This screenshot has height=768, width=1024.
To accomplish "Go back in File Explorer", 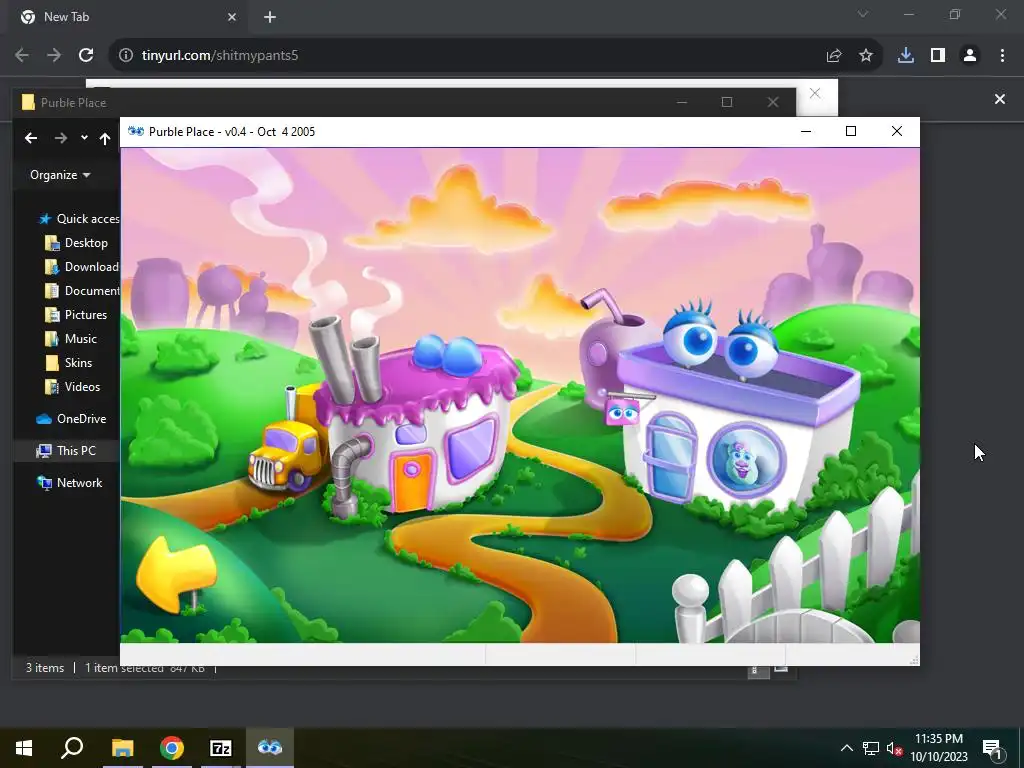I will [x=31, y=138].
